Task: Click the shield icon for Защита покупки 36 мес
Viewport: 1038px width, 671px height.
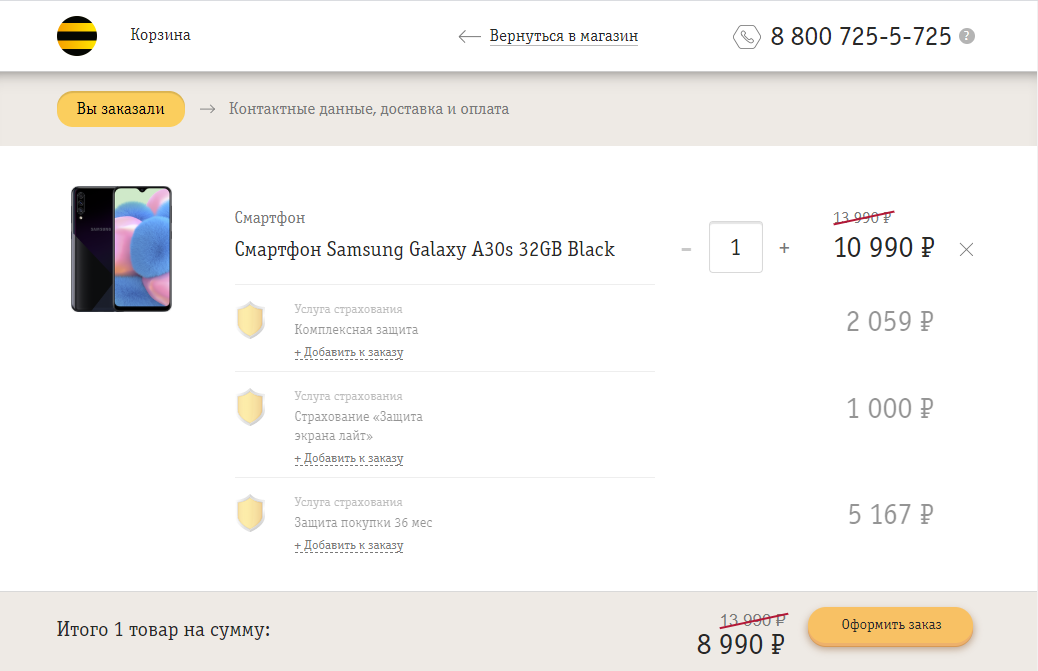Action: tap(251, 514)
